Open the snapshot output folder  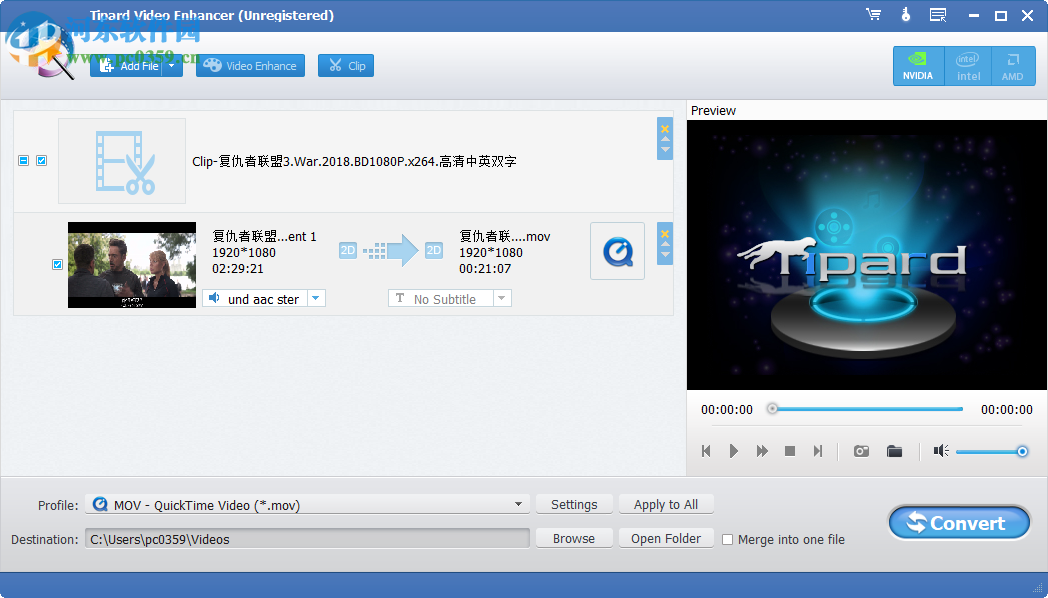pos(895,451)
